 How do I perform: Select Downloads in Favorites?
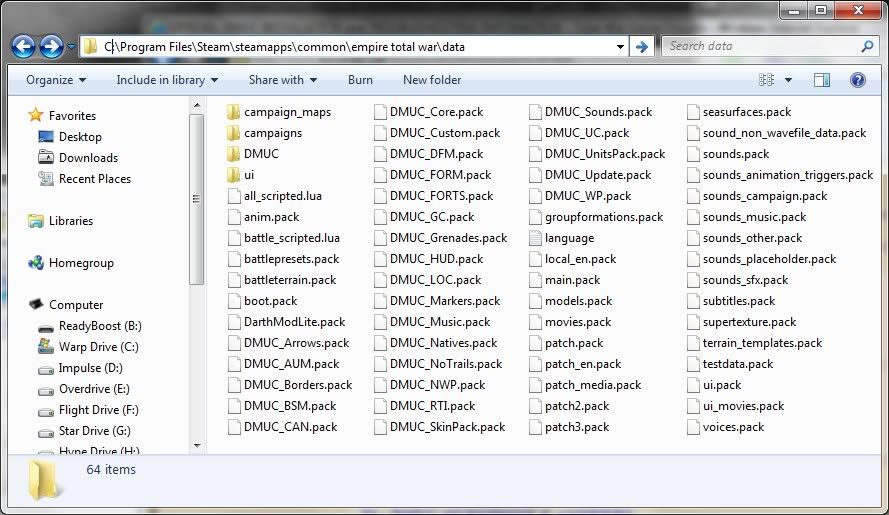pyautogui.click(x=88, y=158)
